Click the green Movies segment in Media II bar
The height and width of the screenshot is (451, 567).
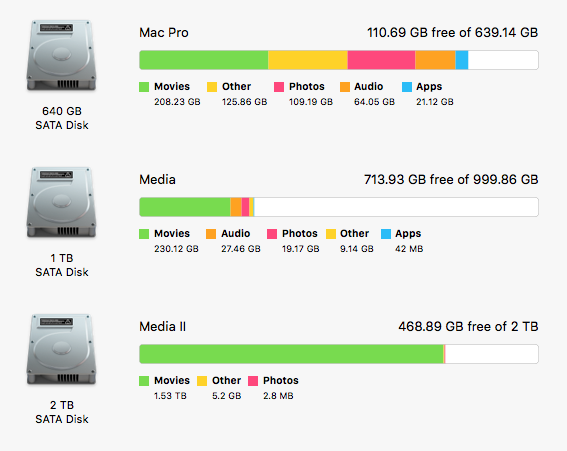click(291, 354)
